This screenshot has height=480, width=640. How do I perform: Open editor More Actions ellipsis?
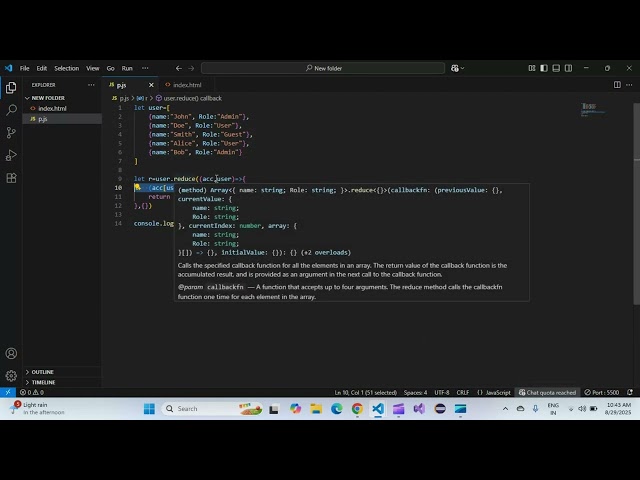point(629,84)
